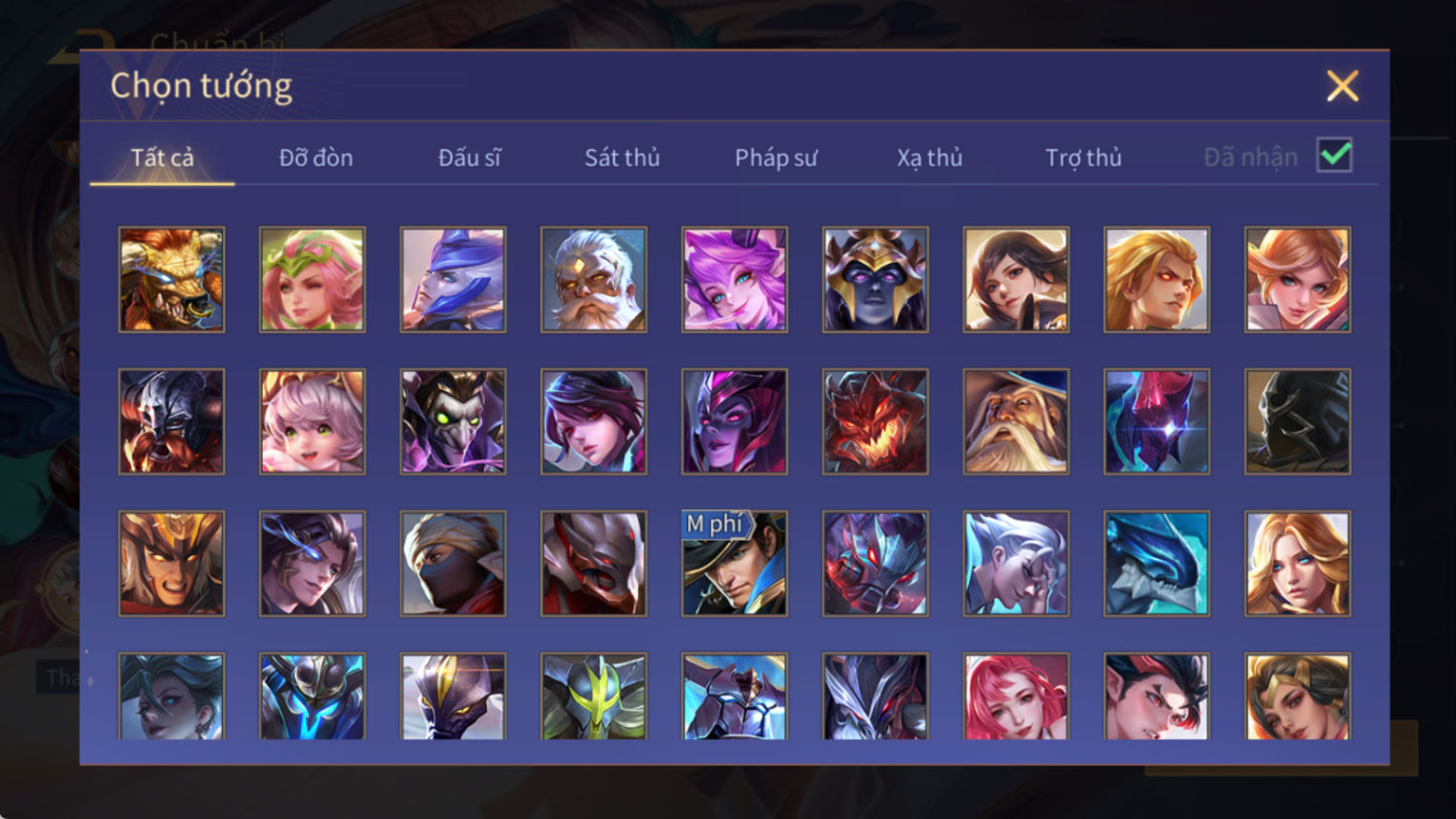Image resolution: width=1456 pixels, height=819 pixels.
Task: Switch to the Đỡ đòn tab
Action: (x=316, y=157)
